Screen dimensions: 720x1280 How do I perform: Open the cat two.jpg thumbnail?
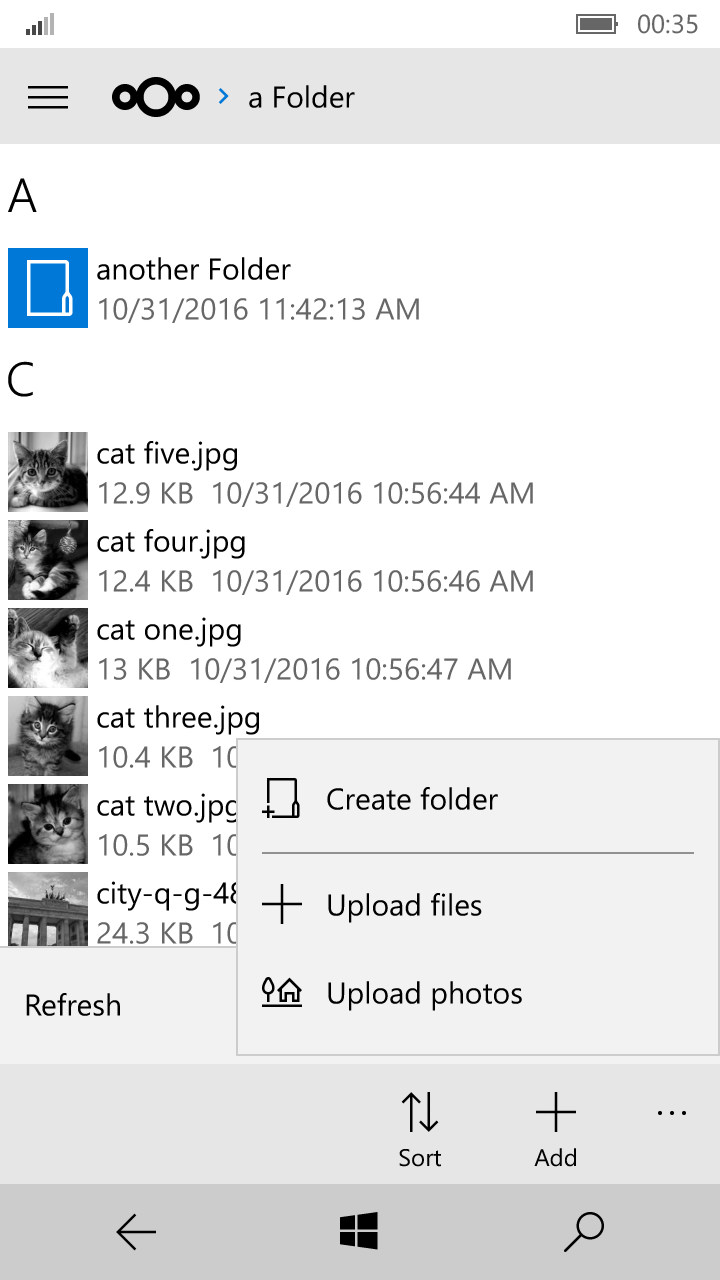point(48,824)
